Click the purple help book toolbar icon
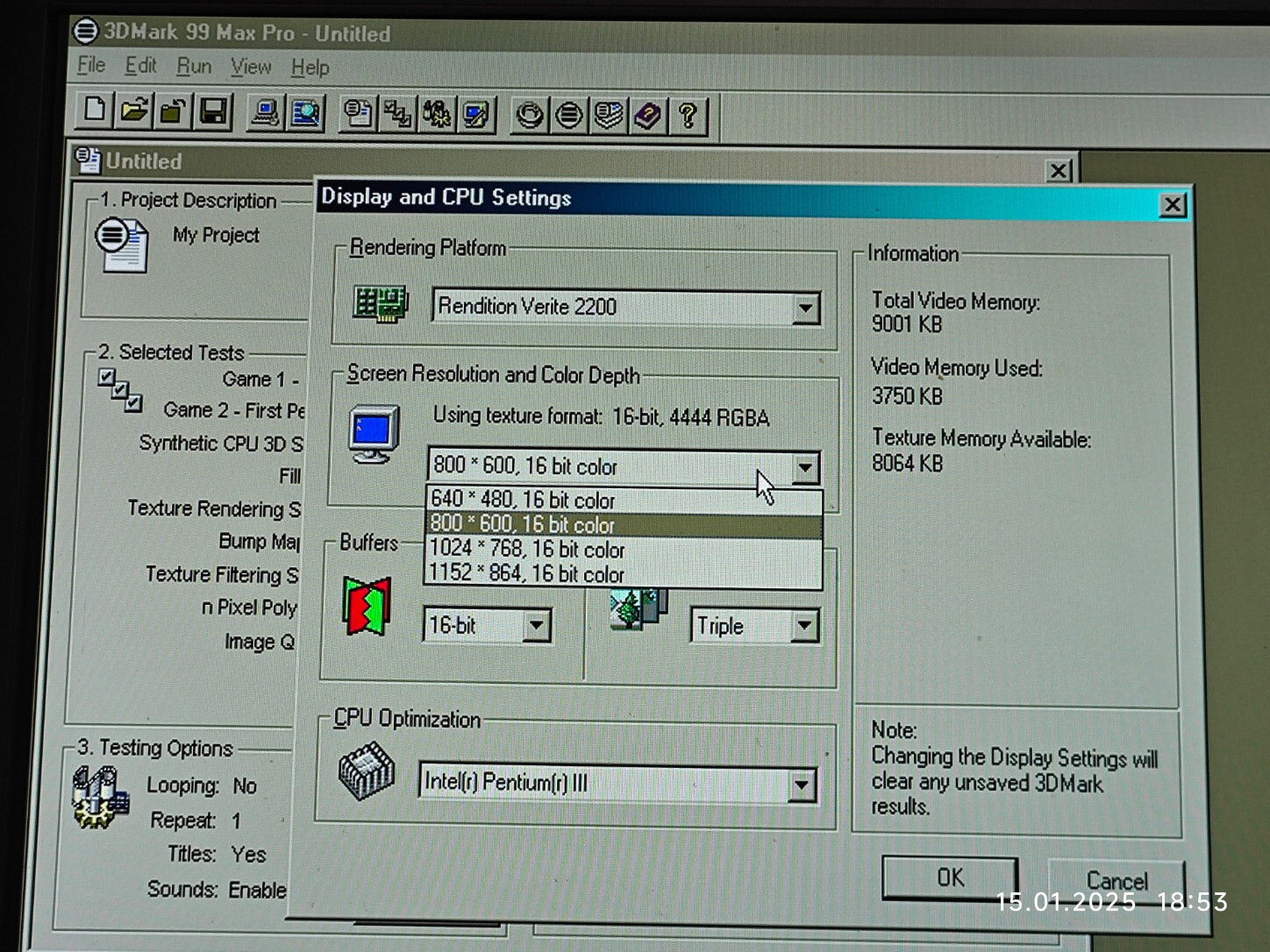 tap(648, 116)
